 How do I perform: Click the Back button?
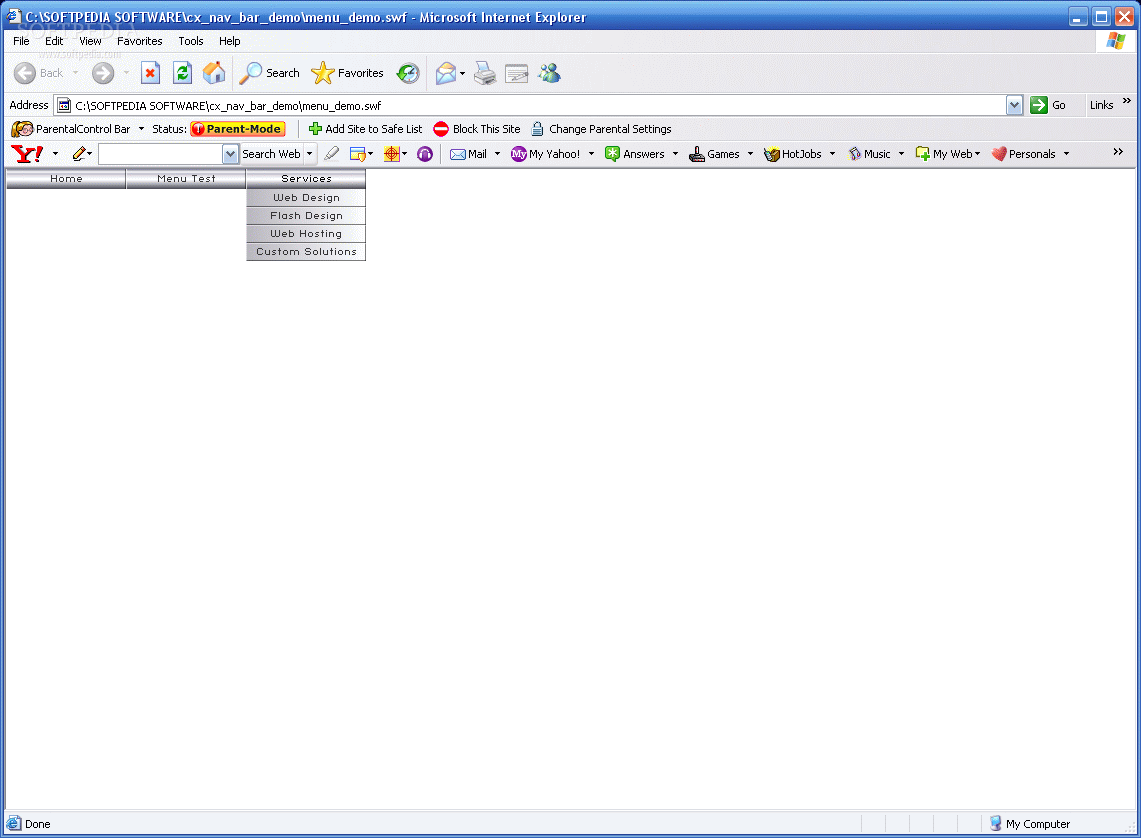(x=39, y=73)
